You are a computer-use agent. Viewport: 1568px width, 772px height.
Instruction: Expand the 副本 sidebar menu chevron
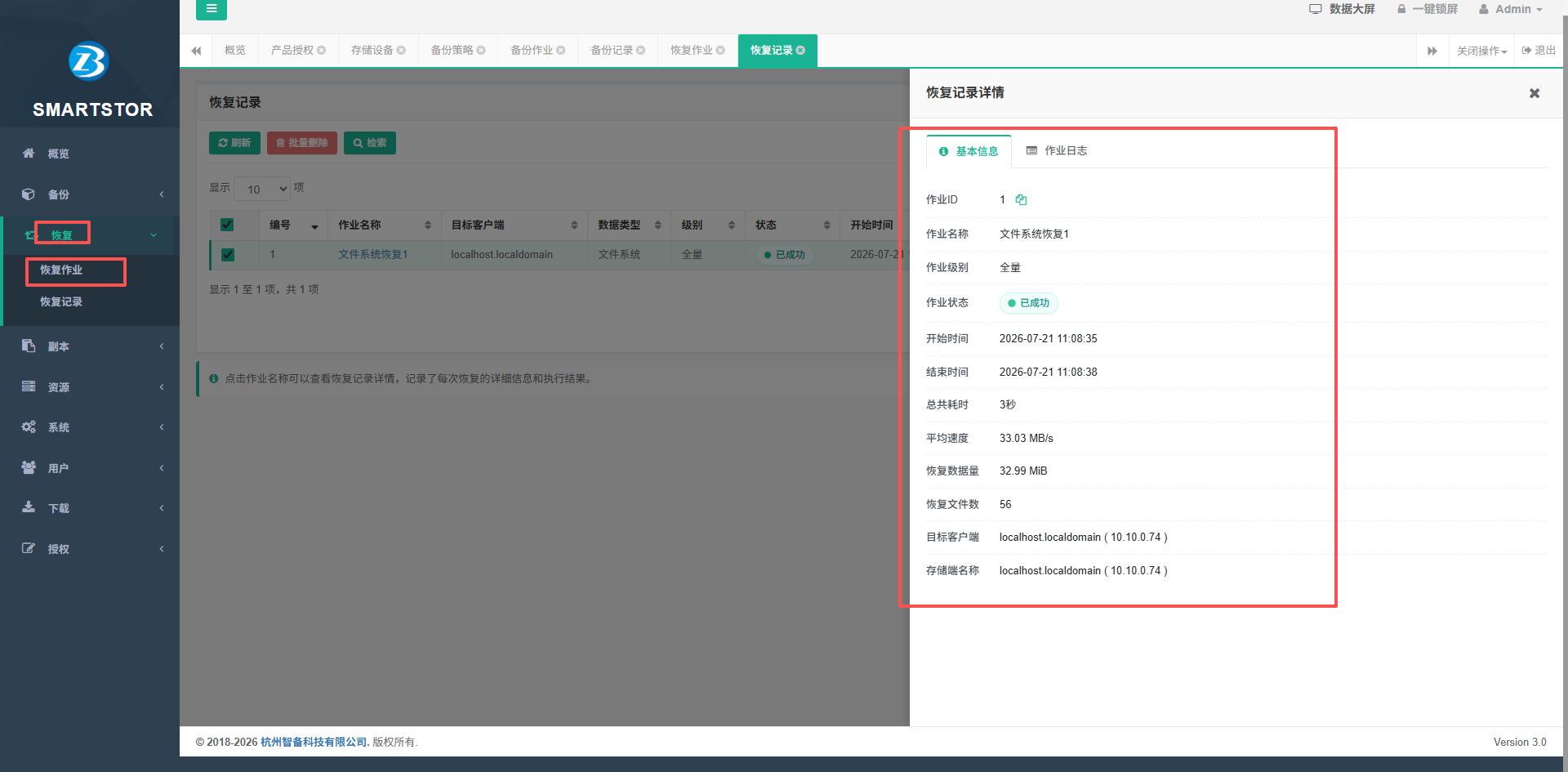(x=162, y=346)
